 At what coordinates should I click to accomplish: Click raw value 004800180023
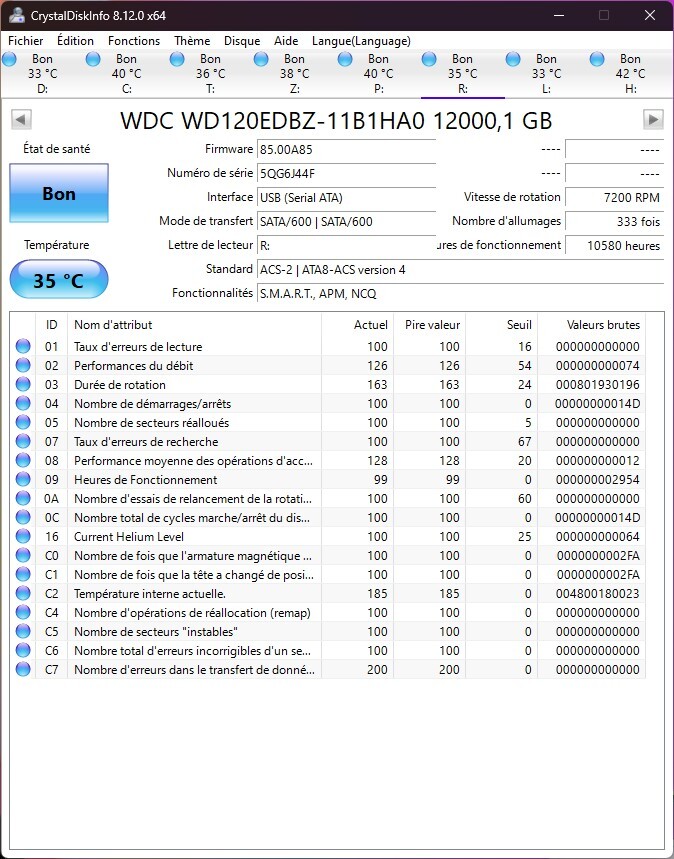(597, 593)
